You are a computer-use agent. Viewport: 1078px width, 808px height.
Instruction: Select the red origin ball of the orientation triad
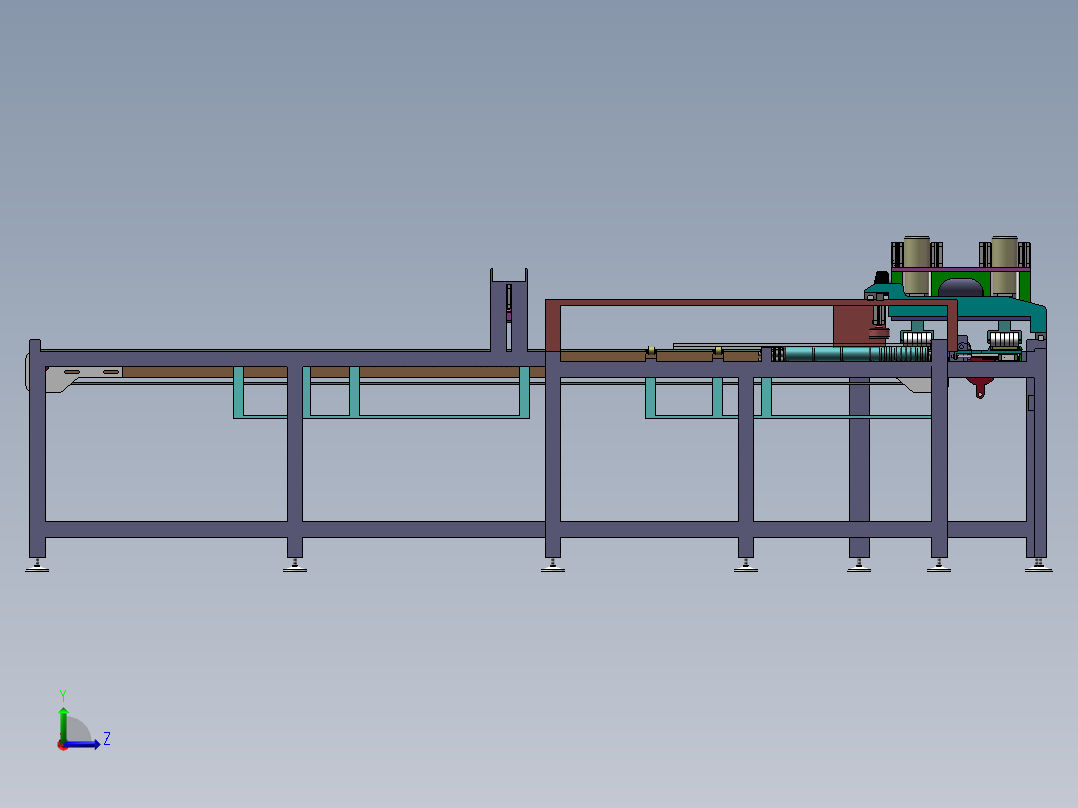(x=63, y=745)
